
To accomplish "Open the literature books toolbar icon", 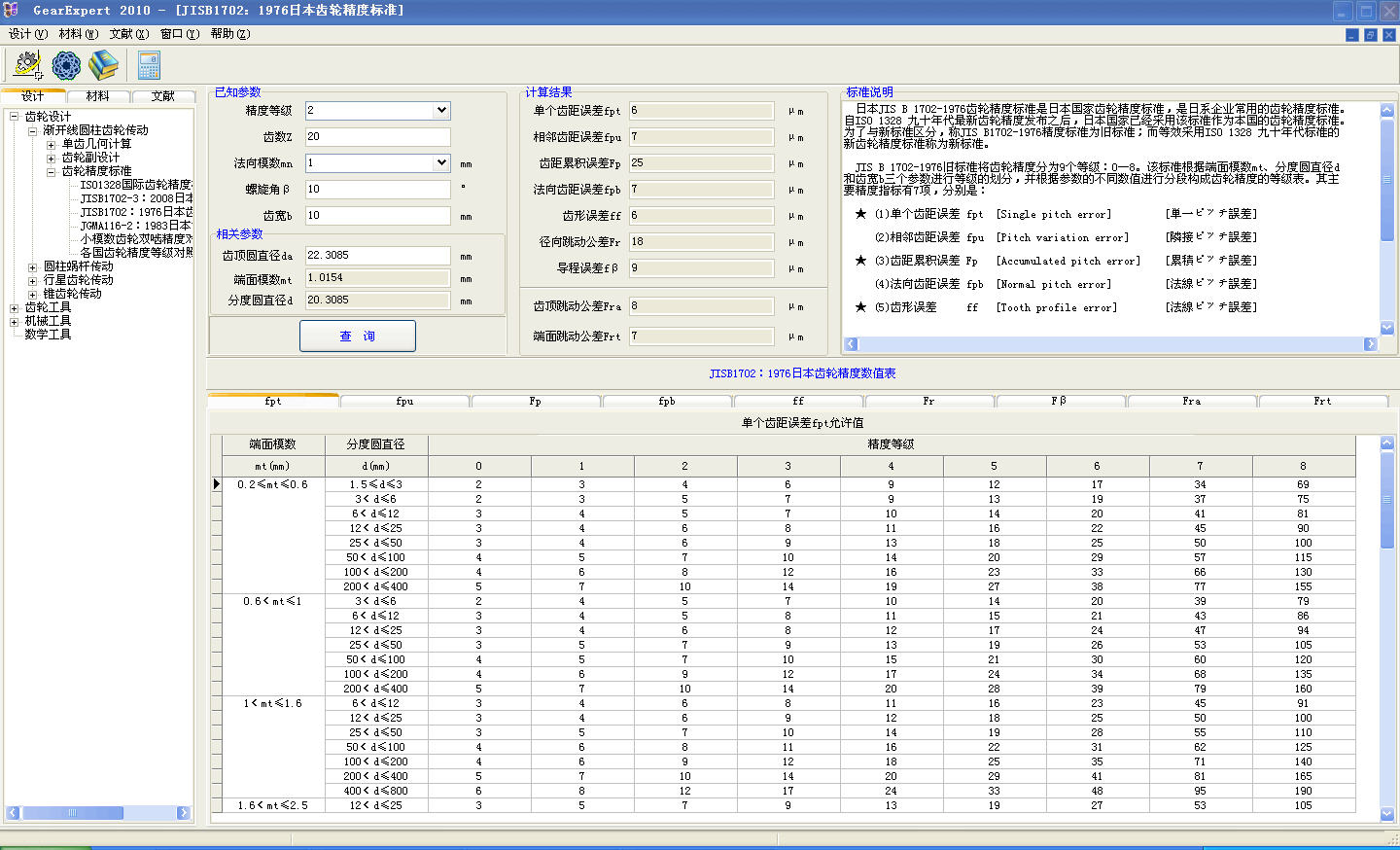I will pos(103,65).
